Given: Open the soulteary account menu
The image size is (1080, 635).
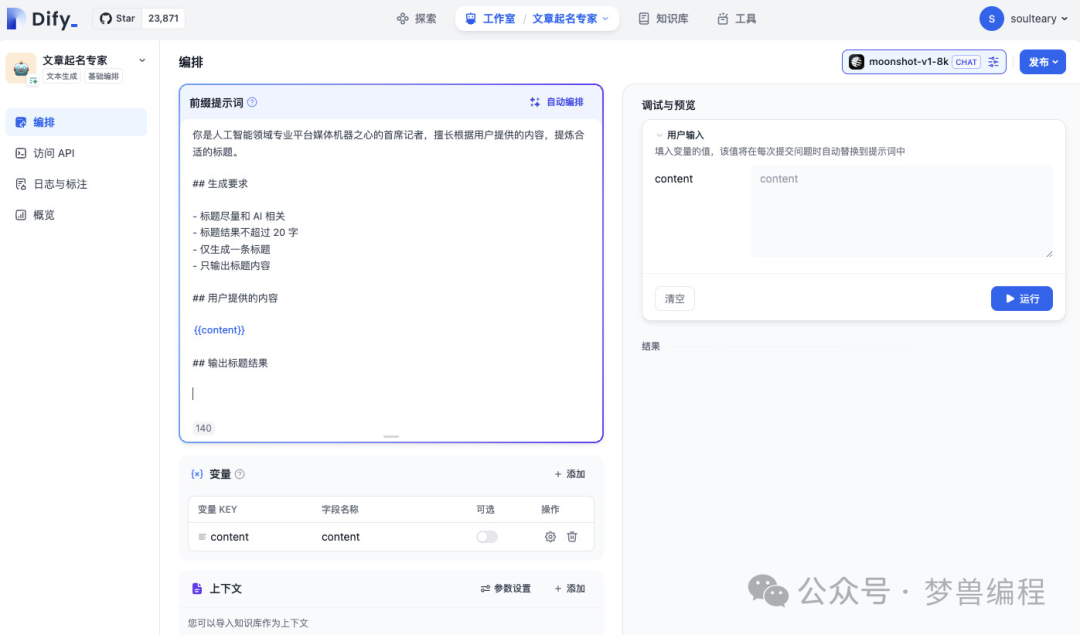Looking at the screenshot, I should (1023, 18).
